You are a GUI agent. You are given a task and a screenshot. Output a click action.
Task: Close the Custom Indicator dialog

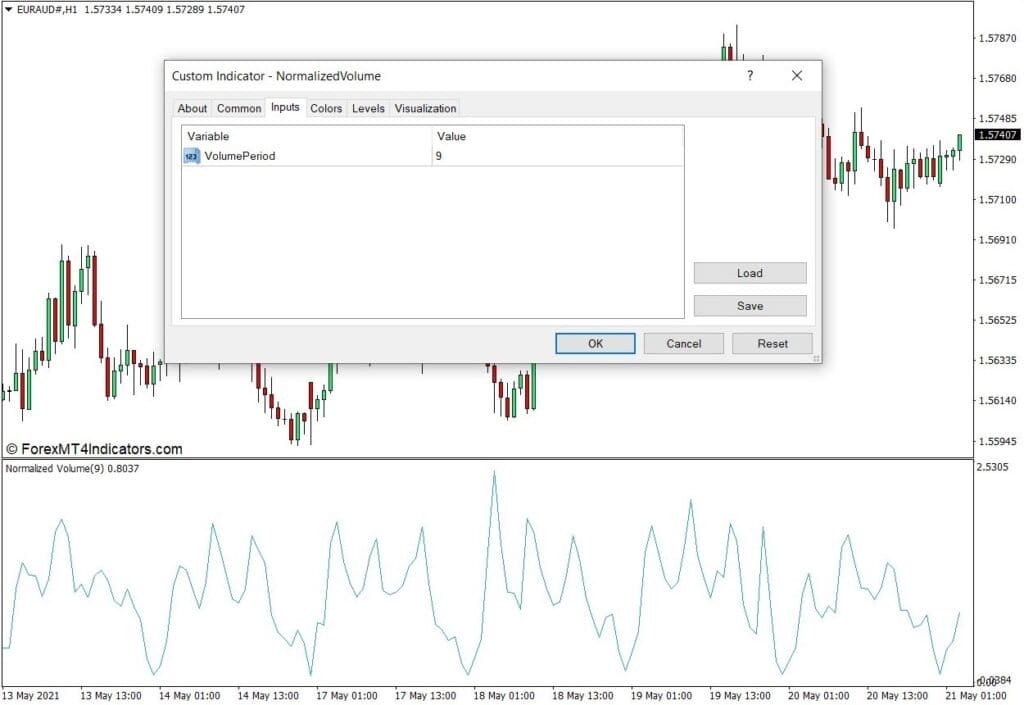(797, 76)
